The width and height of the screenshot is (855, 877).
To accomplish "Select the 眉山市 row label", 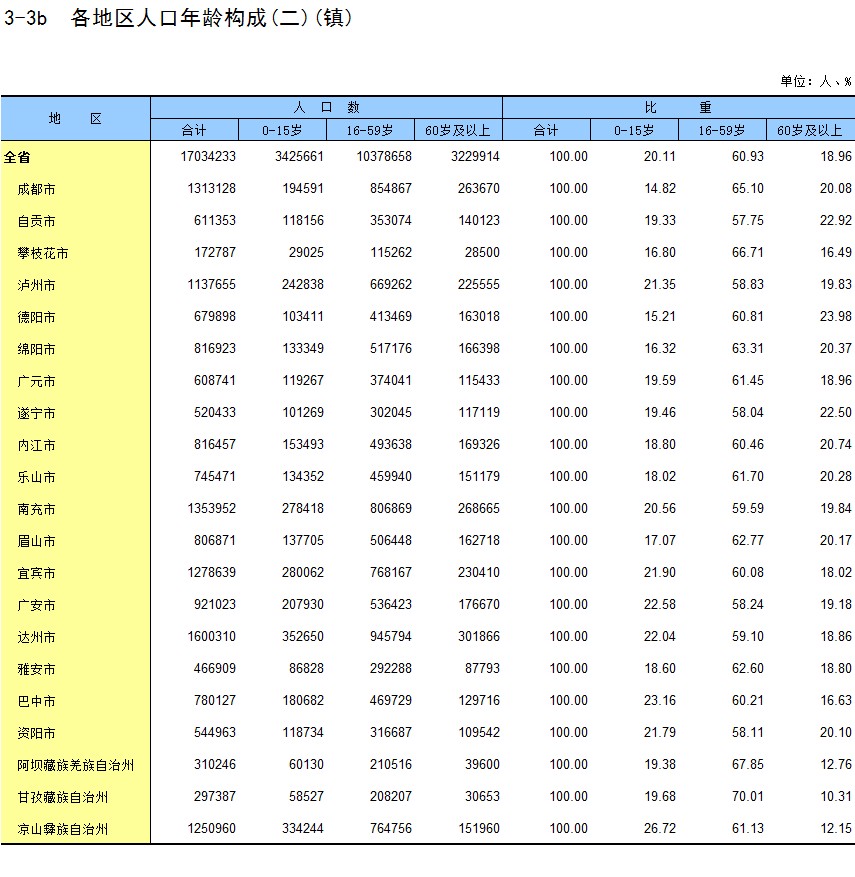I will (x=36, y=541).
